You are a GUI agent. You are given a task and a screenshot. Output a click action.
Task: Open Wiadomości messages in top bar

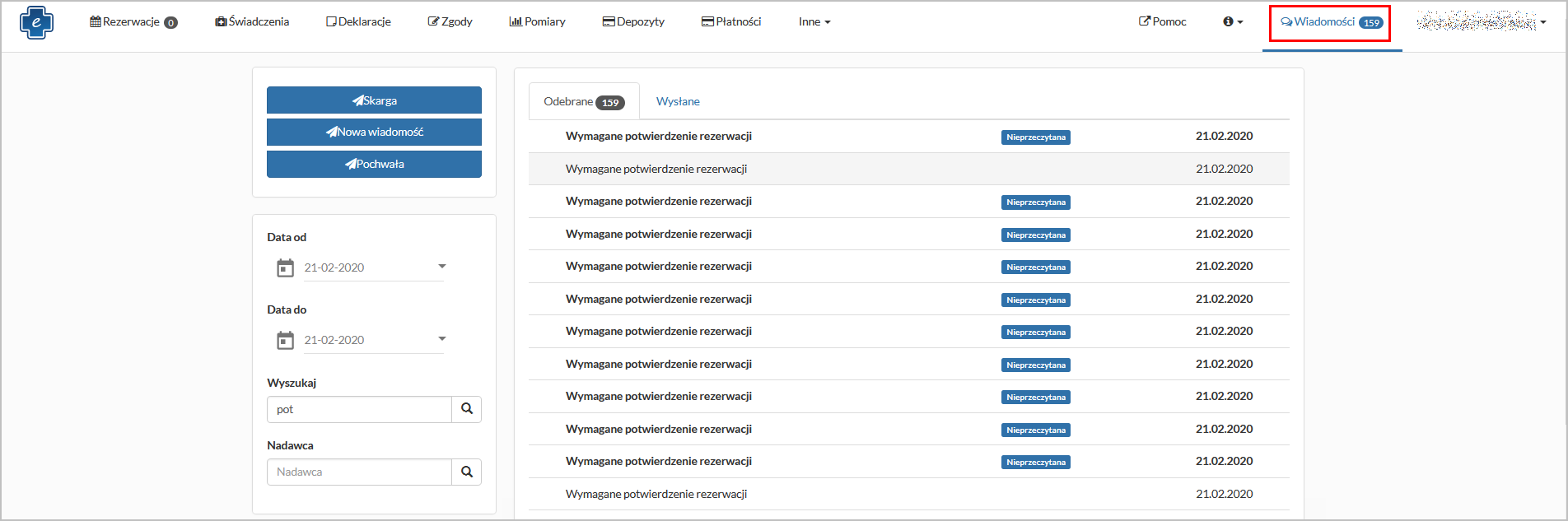coord(1330,22)
